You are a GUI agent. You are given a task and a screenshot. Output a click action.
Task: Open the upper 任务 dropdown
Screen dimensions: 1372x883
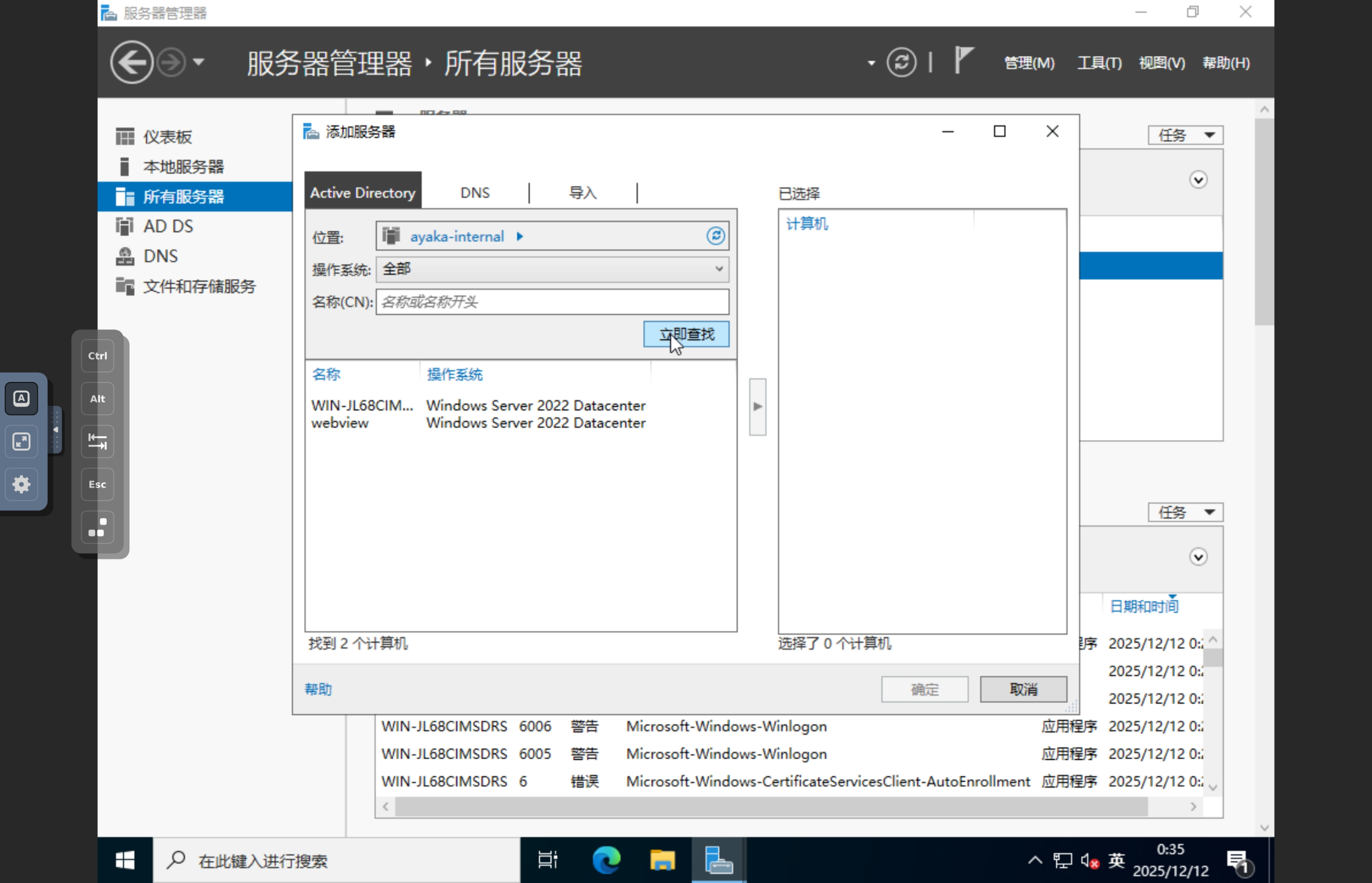(x=1185, y=135)
